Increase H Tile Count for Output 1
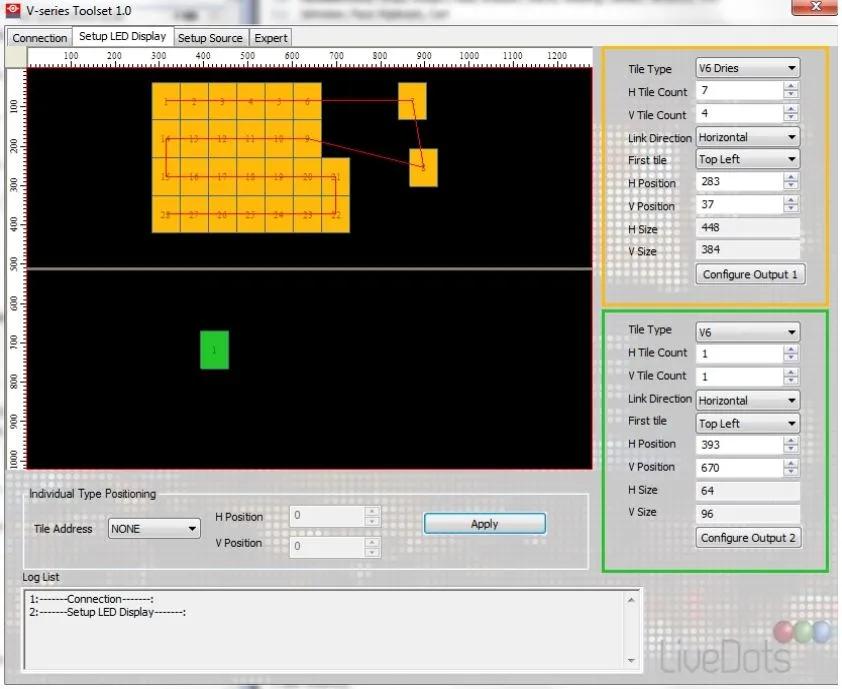Viewport: 842px width, 689px height. tap(791, 87)
